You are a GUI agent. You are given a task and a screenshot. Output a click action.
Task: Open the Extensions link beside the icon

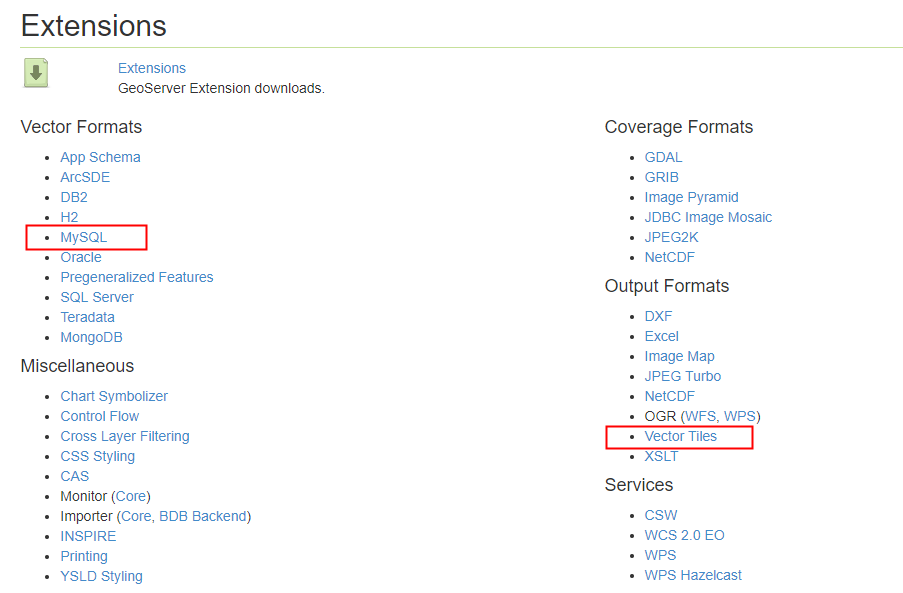(151, 68)
